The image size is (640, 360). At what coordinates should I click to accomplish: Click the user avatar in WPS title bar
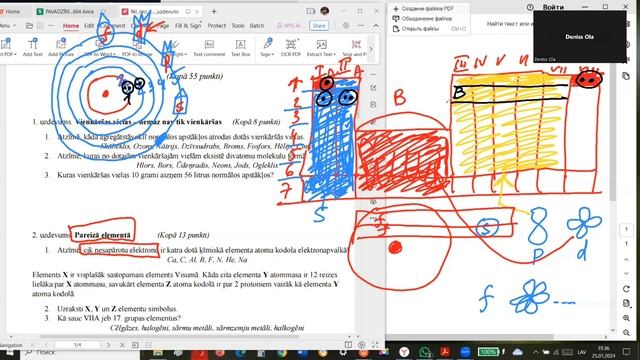tap(325, 11)
